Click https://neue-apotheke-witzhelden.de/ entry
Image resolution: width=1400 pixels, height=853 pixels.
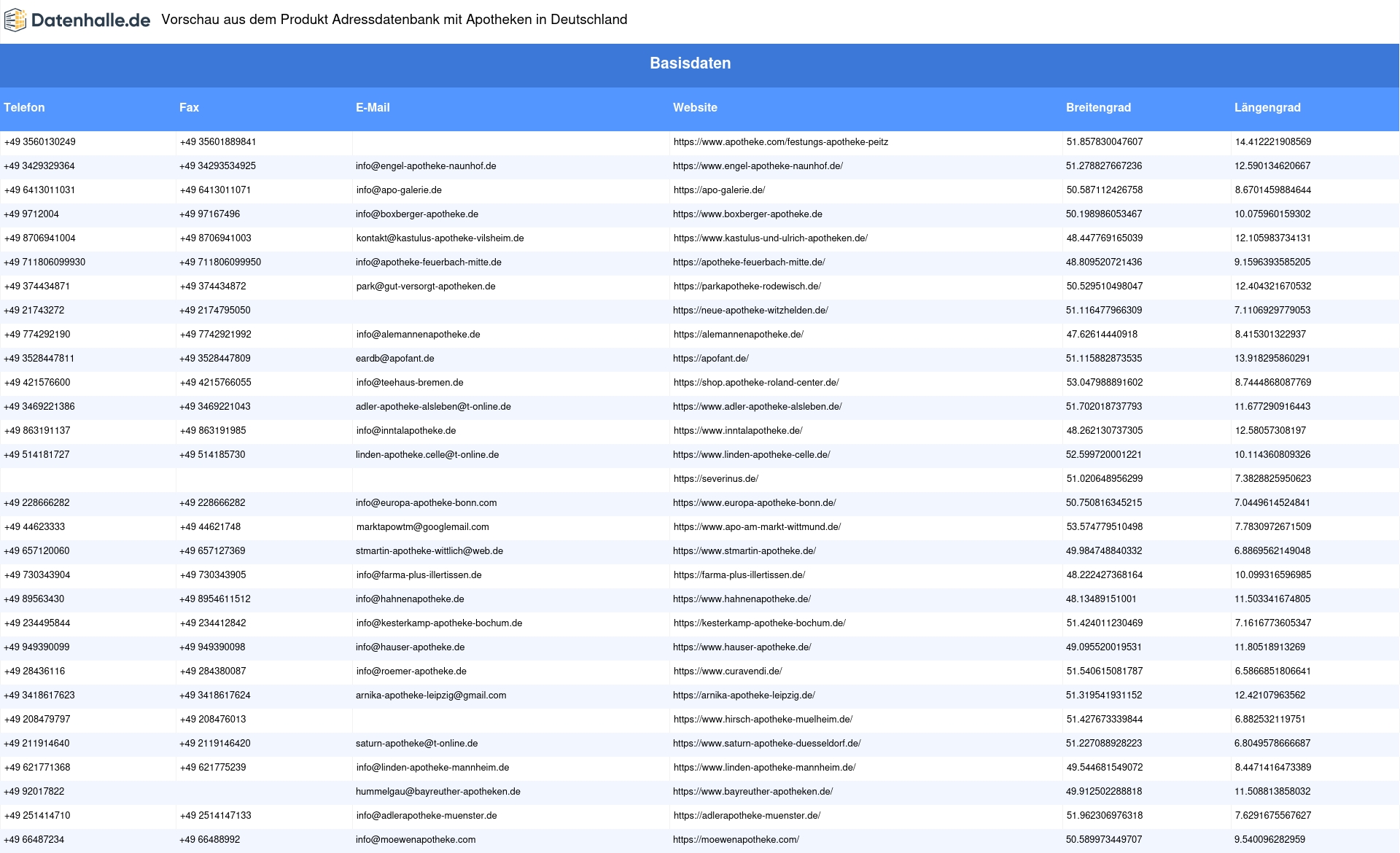click(751, 311)
